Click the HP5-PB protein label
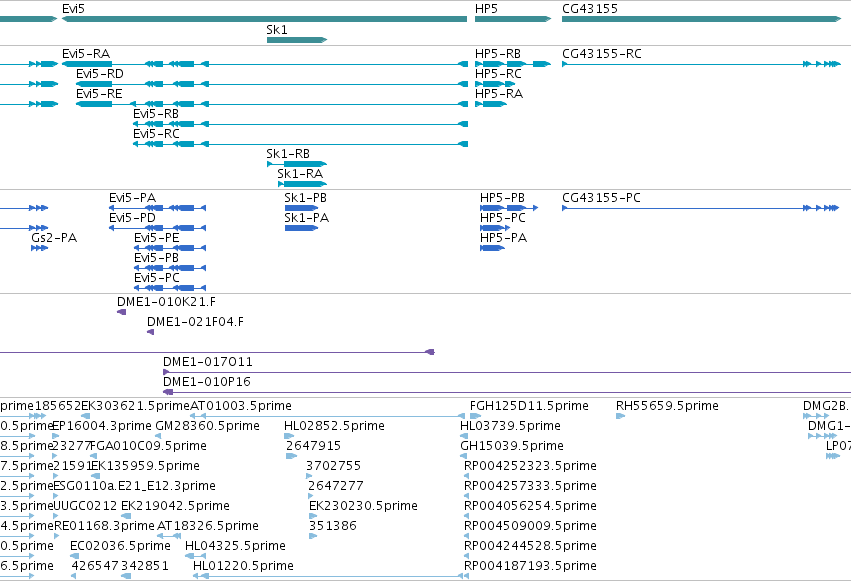Image resolution: width=851 pixels, height=581 pixels. click(x=503, y=198)
